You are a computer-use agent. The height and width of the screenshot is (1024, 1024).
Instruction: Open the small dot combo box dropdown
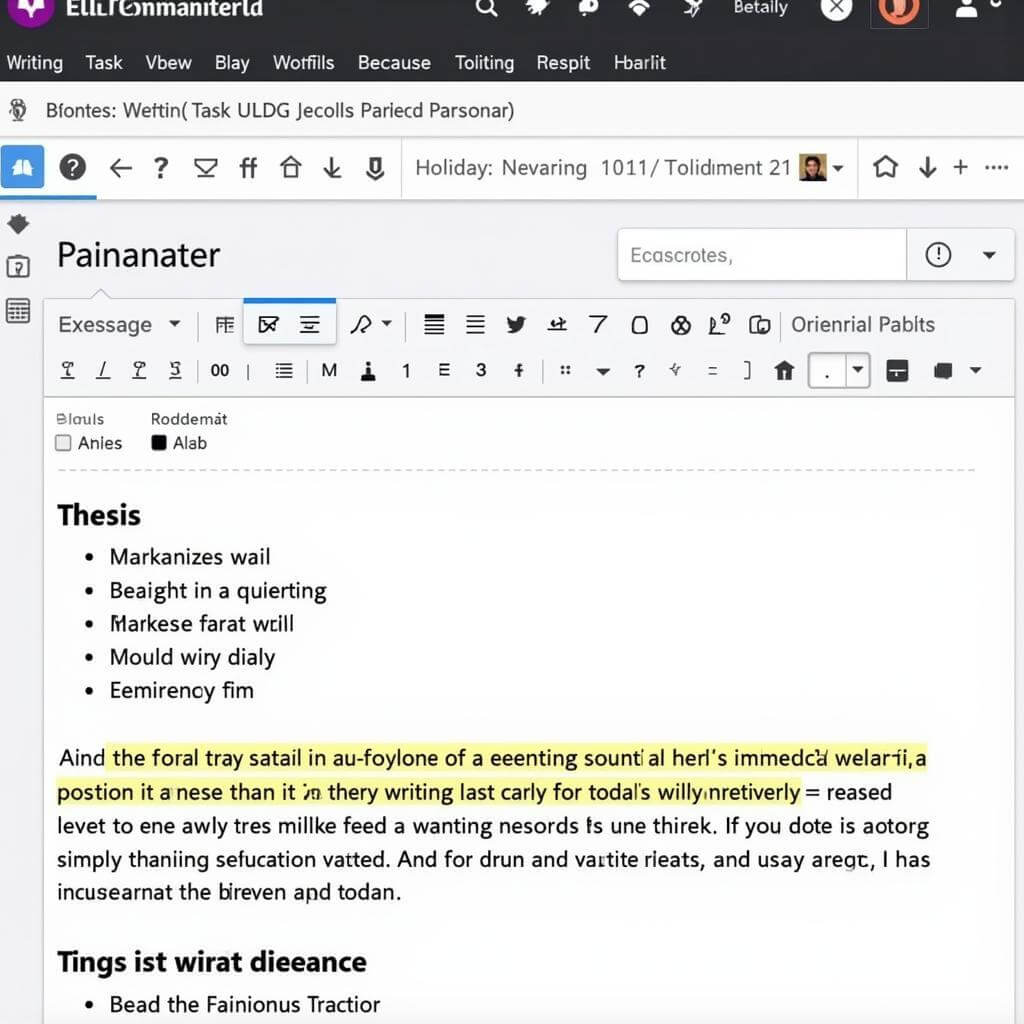[x=857, y=370]
